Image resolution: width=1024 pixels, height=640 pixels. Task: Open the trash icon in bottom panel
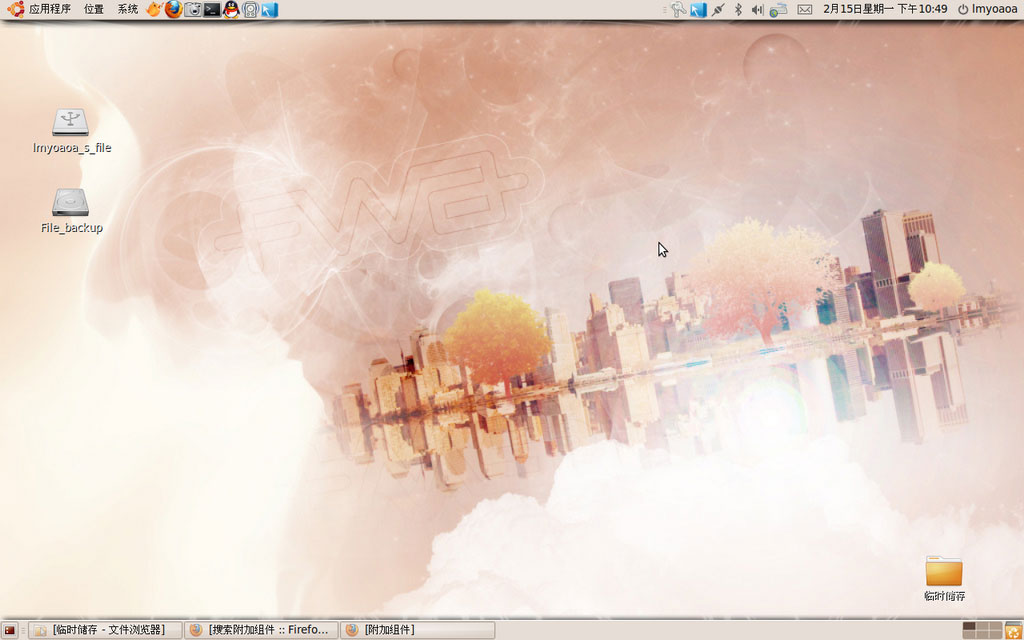[x=1013, y=630]
